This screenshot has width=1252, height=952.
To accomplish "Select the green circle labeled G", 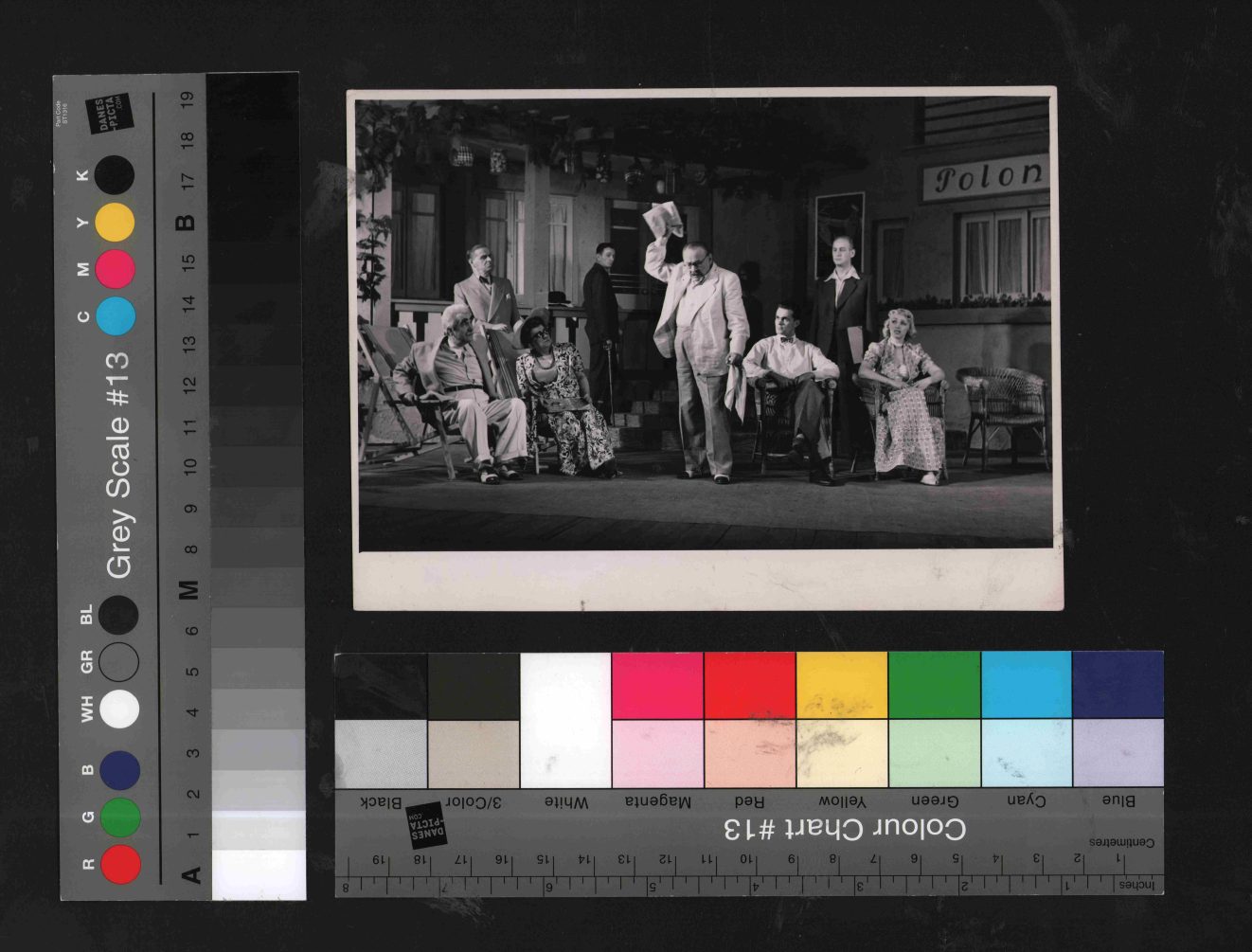I will pos(120,817).
